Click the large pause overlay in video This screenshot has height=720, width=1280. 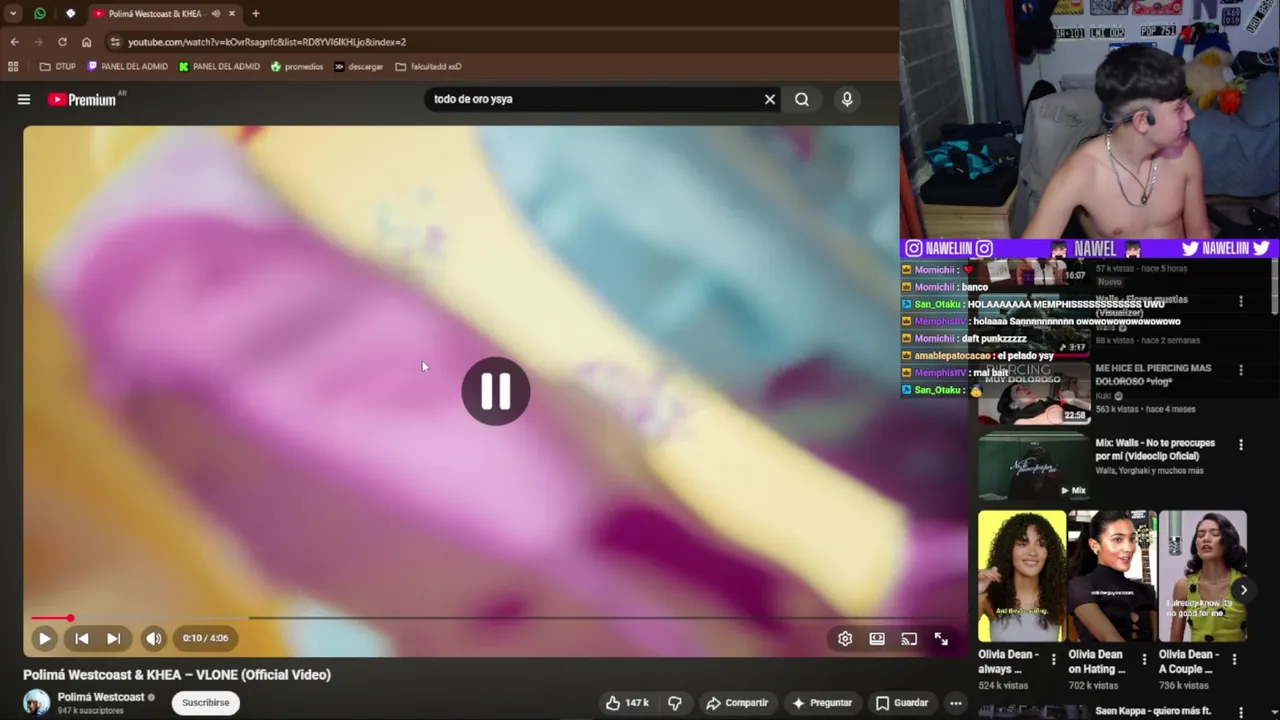click(x=496, y=391)
